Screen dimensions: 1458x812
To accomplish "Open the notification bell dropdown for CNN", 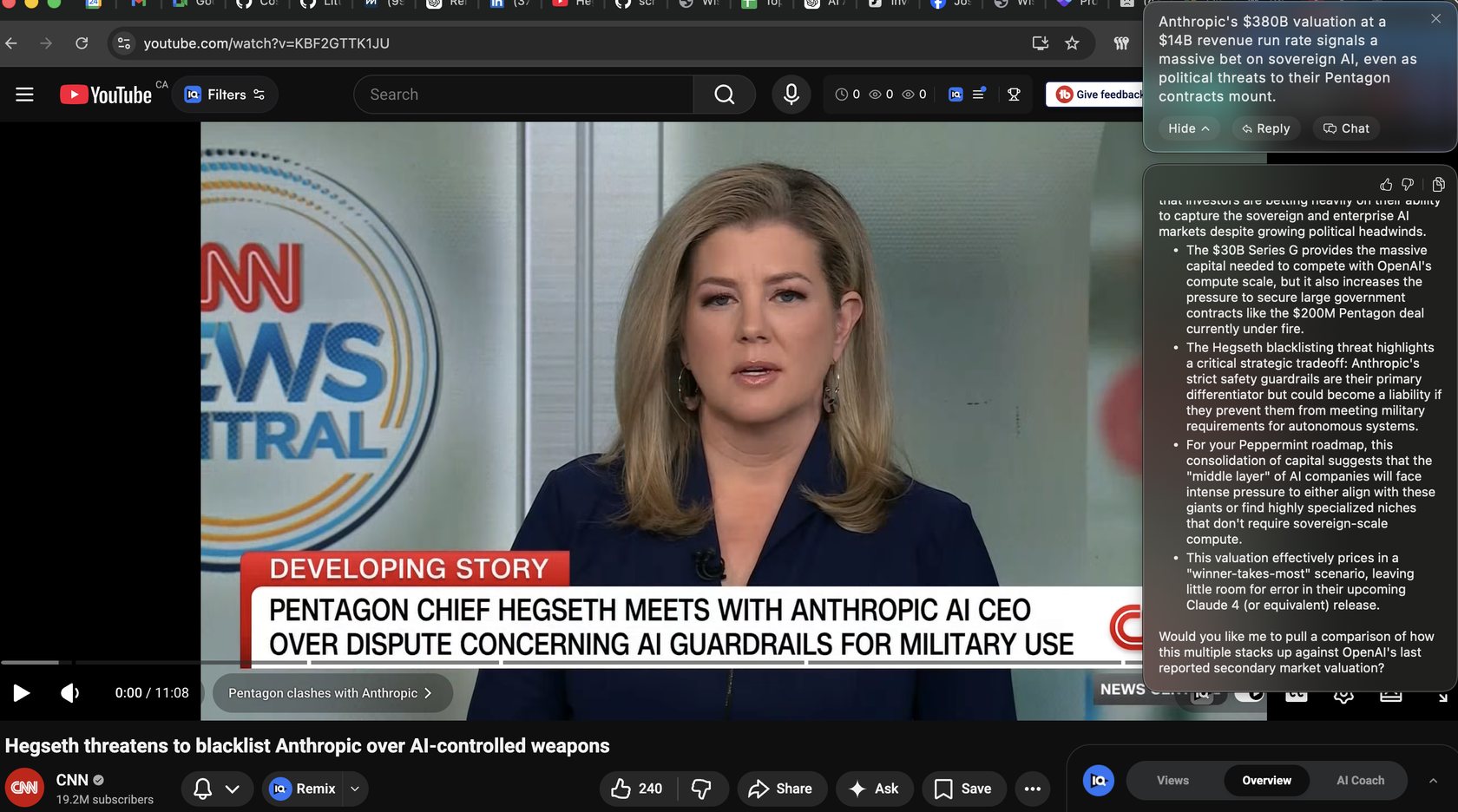I will [216, 789].
